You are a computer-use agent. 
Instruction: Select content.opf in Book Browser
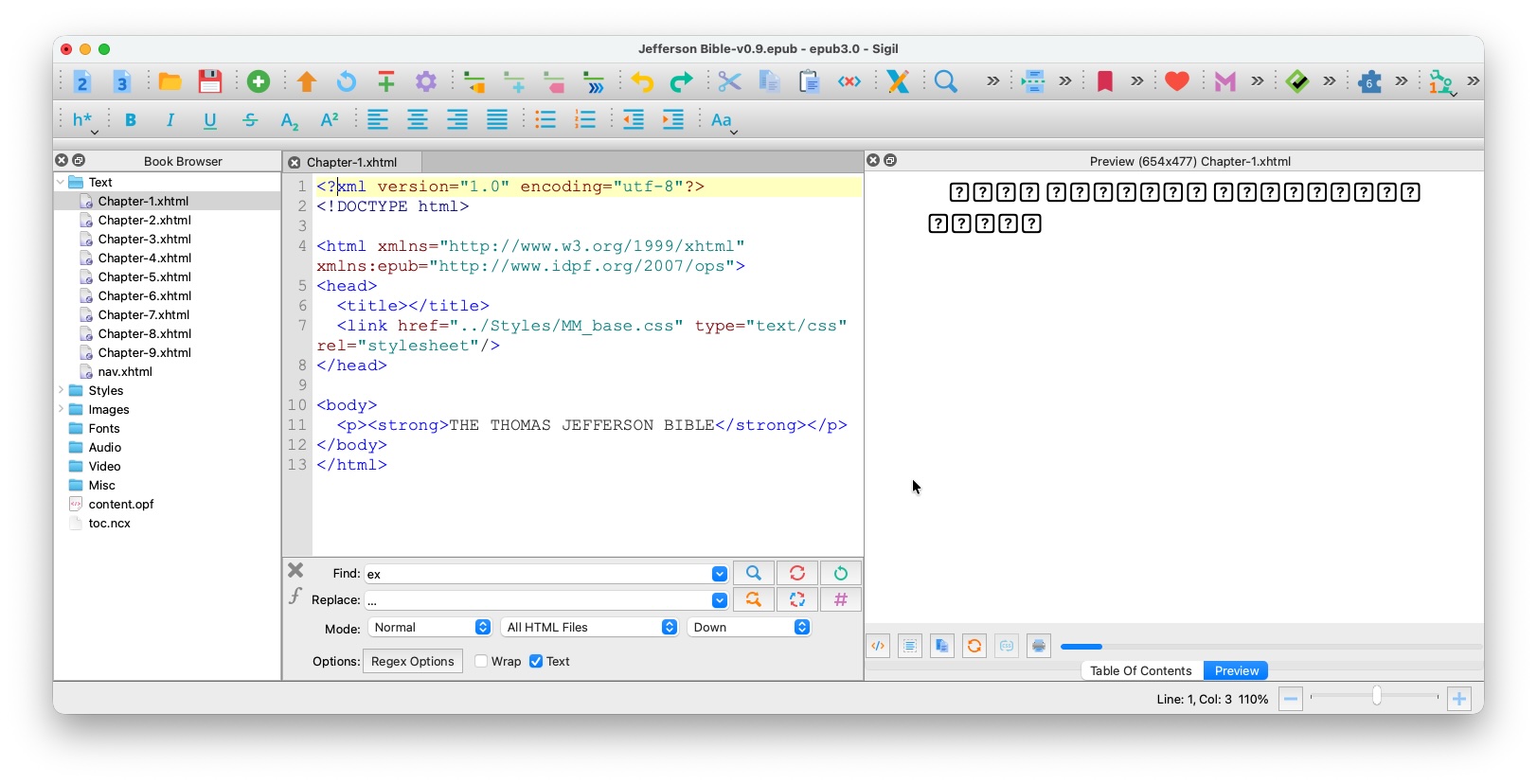(121, 504)
